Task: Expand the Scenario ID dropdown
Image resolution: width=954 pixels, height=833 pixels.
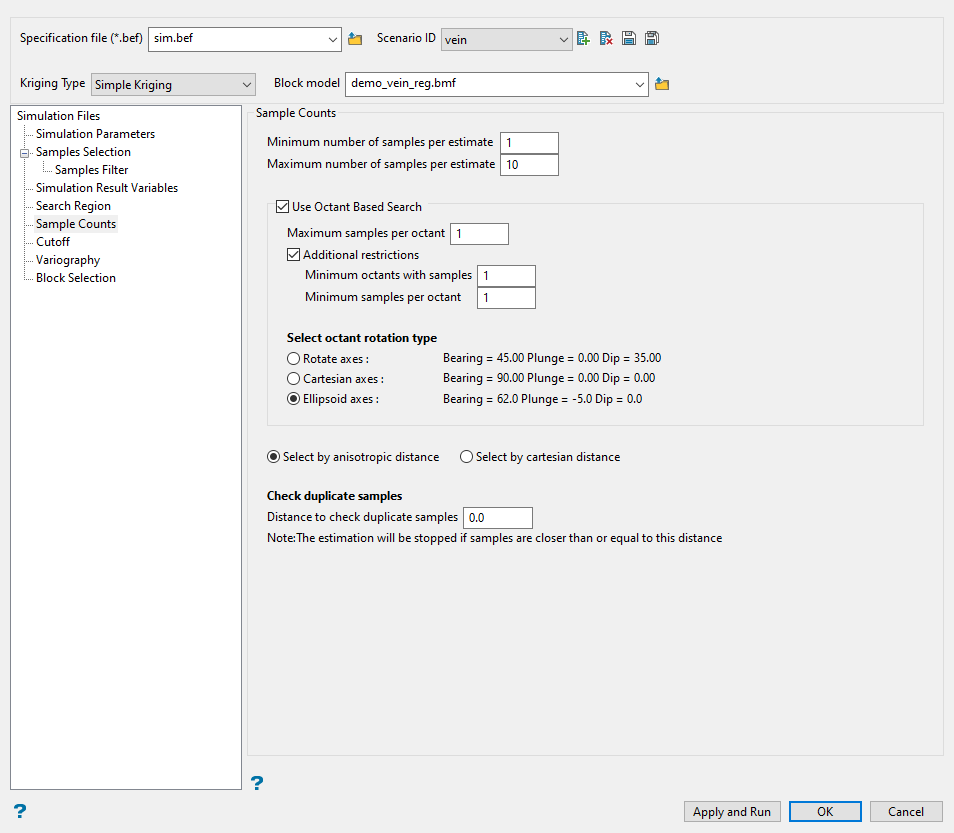Action: click(x=506, y=39)
